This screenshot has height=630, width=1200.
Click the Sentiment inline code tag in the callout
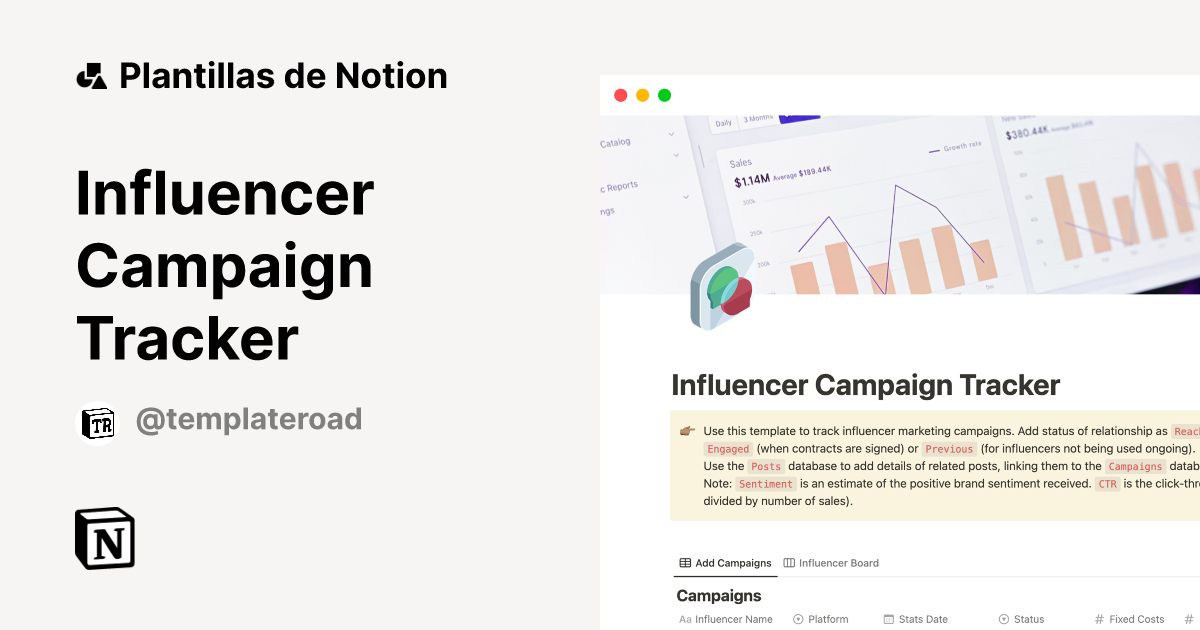tap(765, 484)
